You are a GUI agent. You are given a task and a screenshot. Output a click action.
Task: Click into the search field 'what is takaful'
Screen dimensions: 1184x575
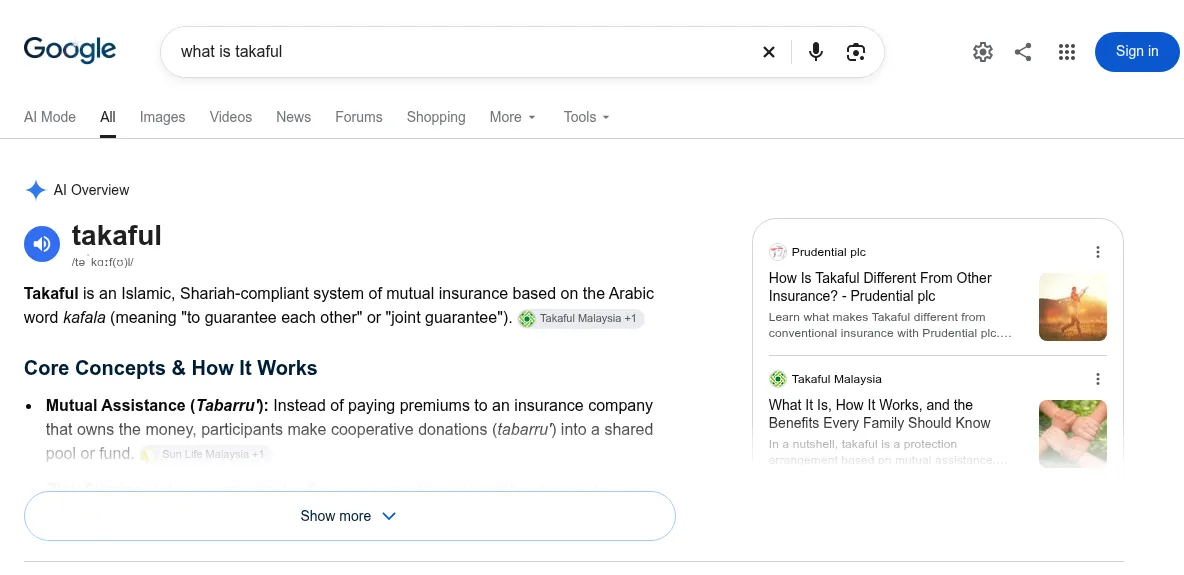(461, 52)
